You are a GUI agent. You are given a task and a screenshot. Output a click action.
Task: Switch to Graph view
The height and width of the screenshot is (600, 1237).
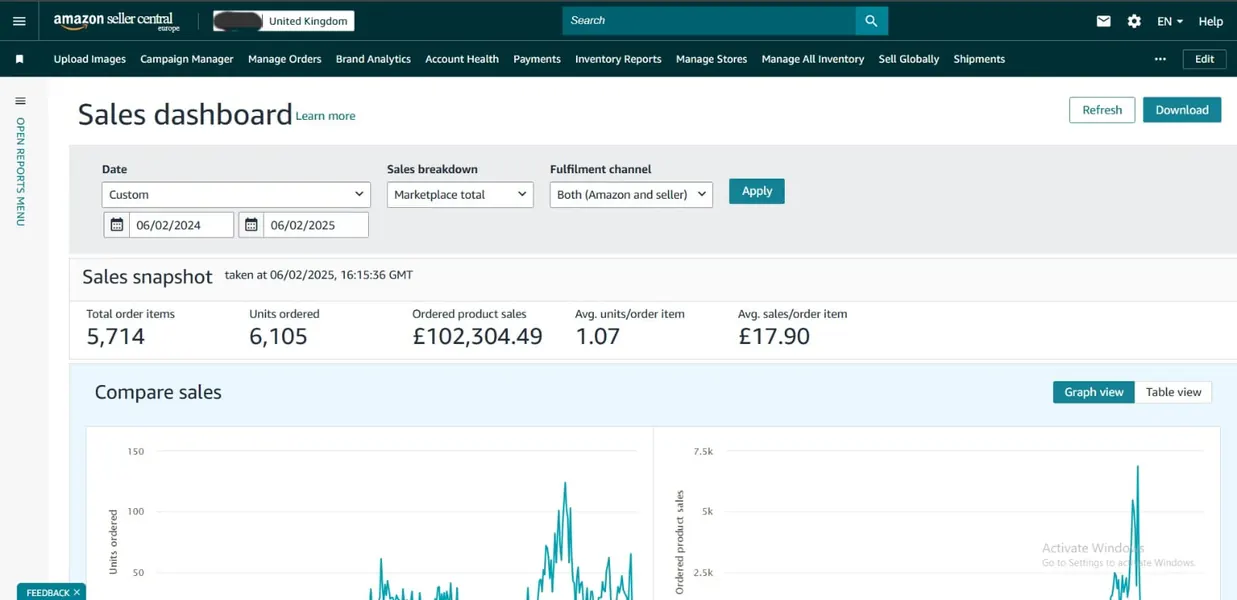[x=1094, y=392]
